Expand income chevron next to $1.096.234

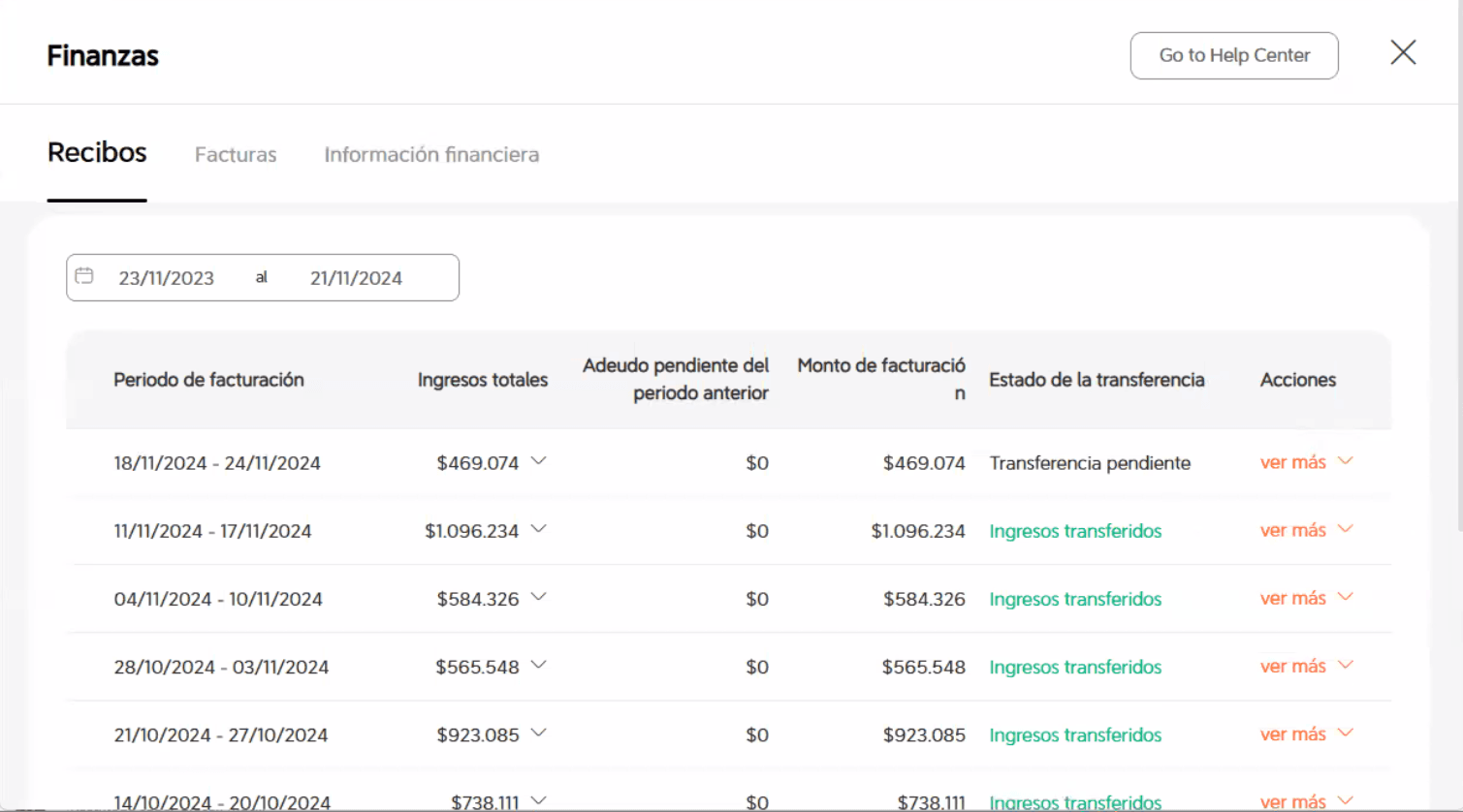(539, 529)
